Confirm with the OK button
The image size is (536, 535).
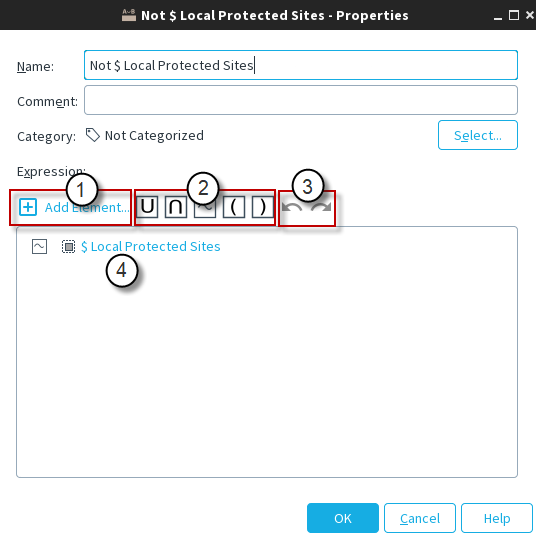(343, 518)
